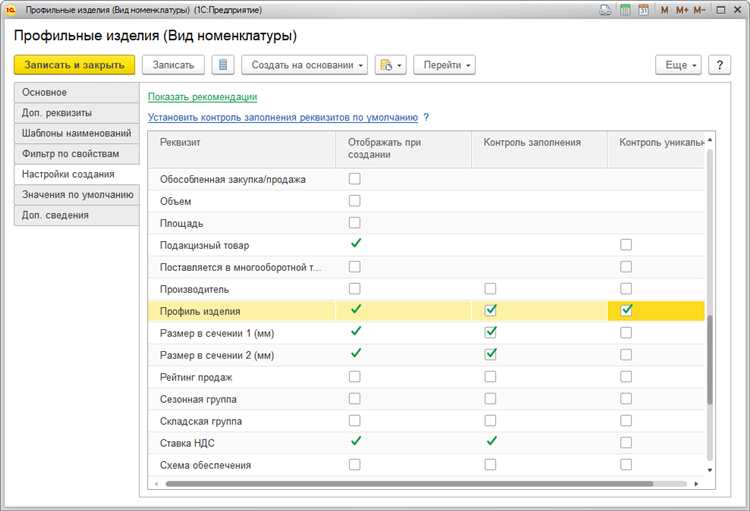Switch to the Значения по умолчанию tab
Viewport: 750px width, 511px height.
click(x=77, y=194)
